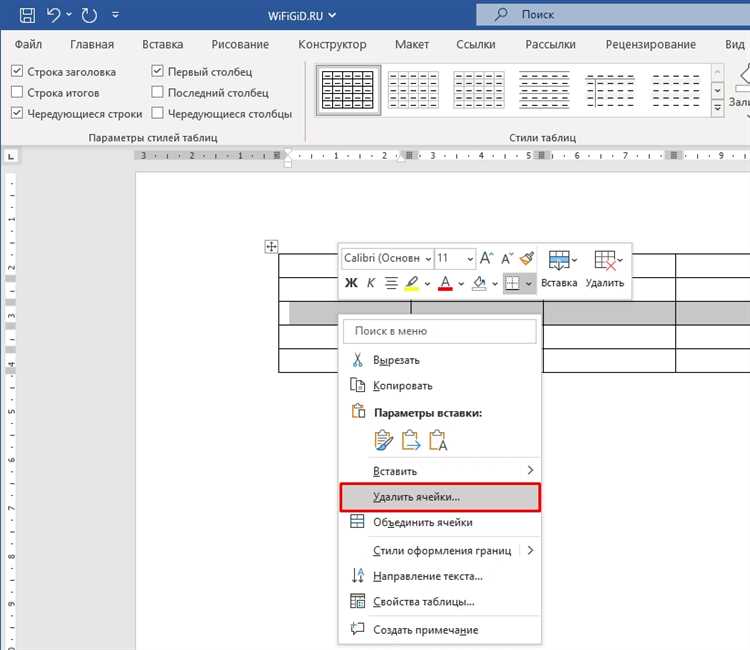Select the second table style thumbnail
The width and height of the screenshot is (750, 650).
413,90
